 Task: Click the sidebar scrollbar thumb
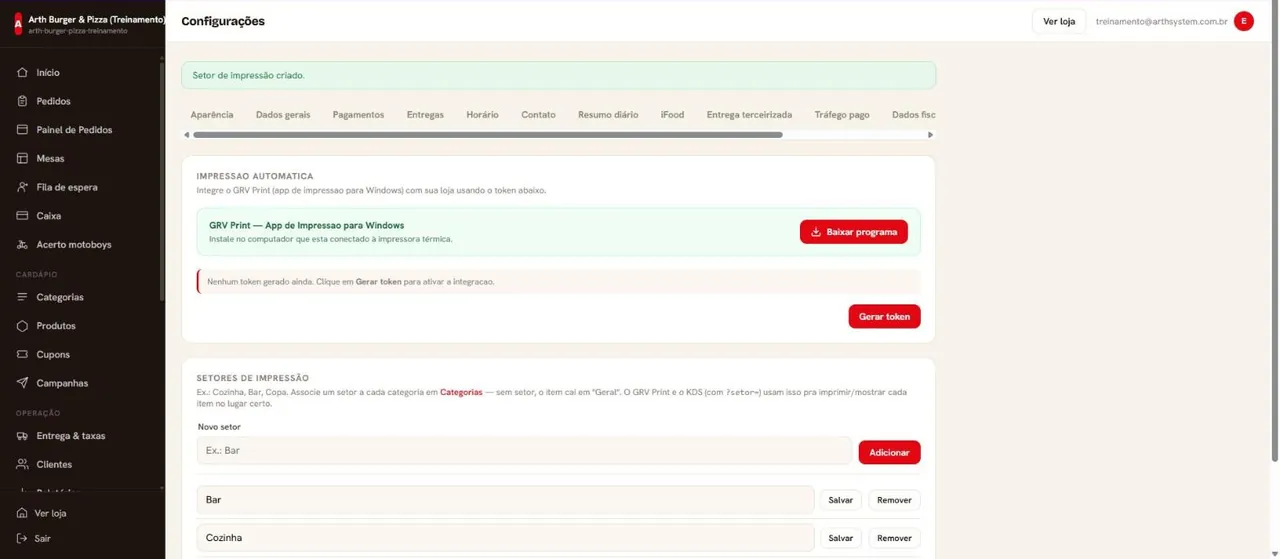click(x=161, y=180)
